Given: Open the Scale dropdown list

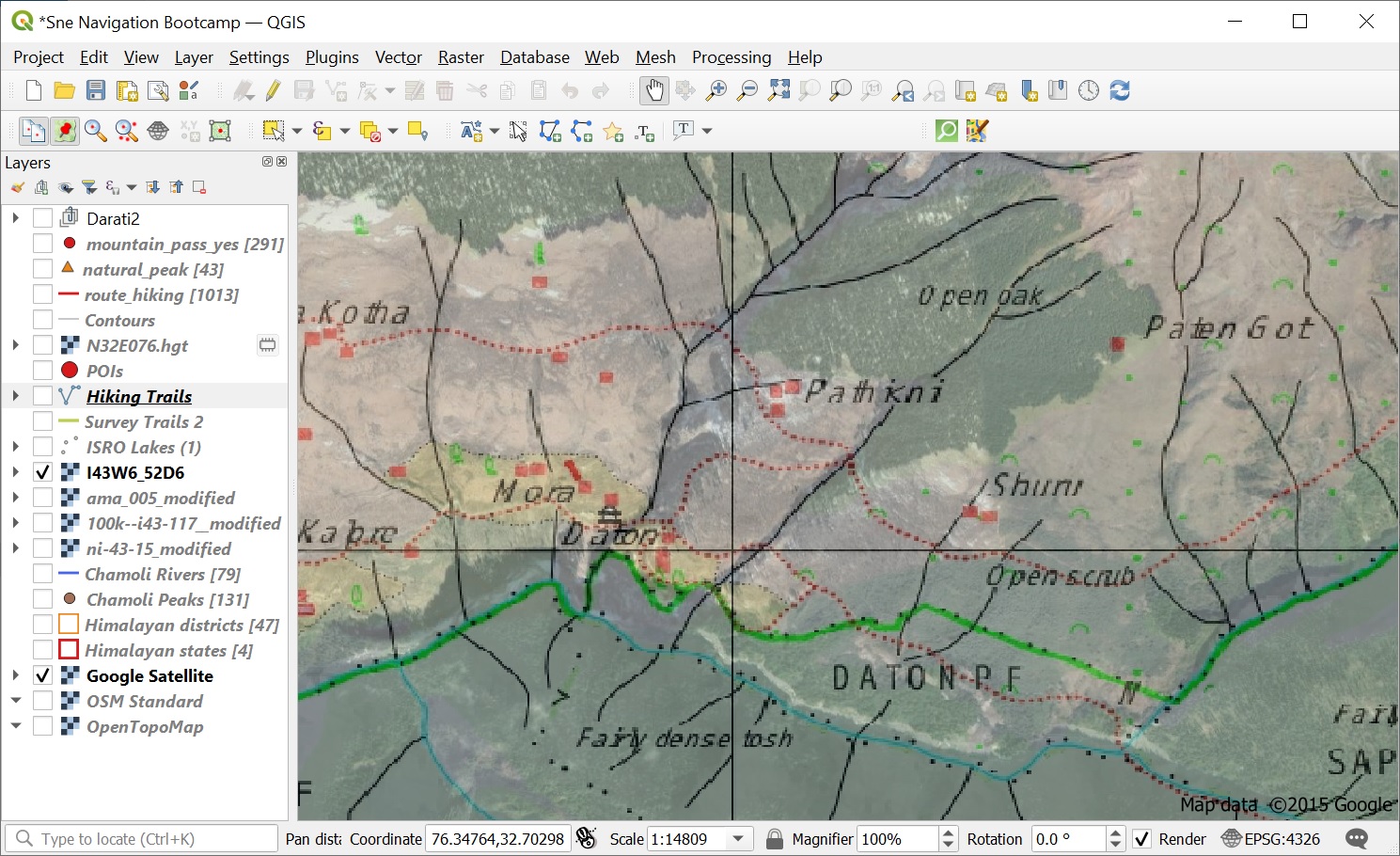Looking at the screenshot, I should pyautogui.click(x=739, y=839).
